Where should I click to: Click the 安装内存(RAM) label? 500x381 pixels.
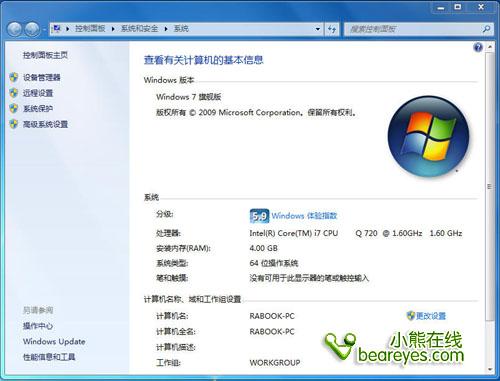[x=183, y=248]
